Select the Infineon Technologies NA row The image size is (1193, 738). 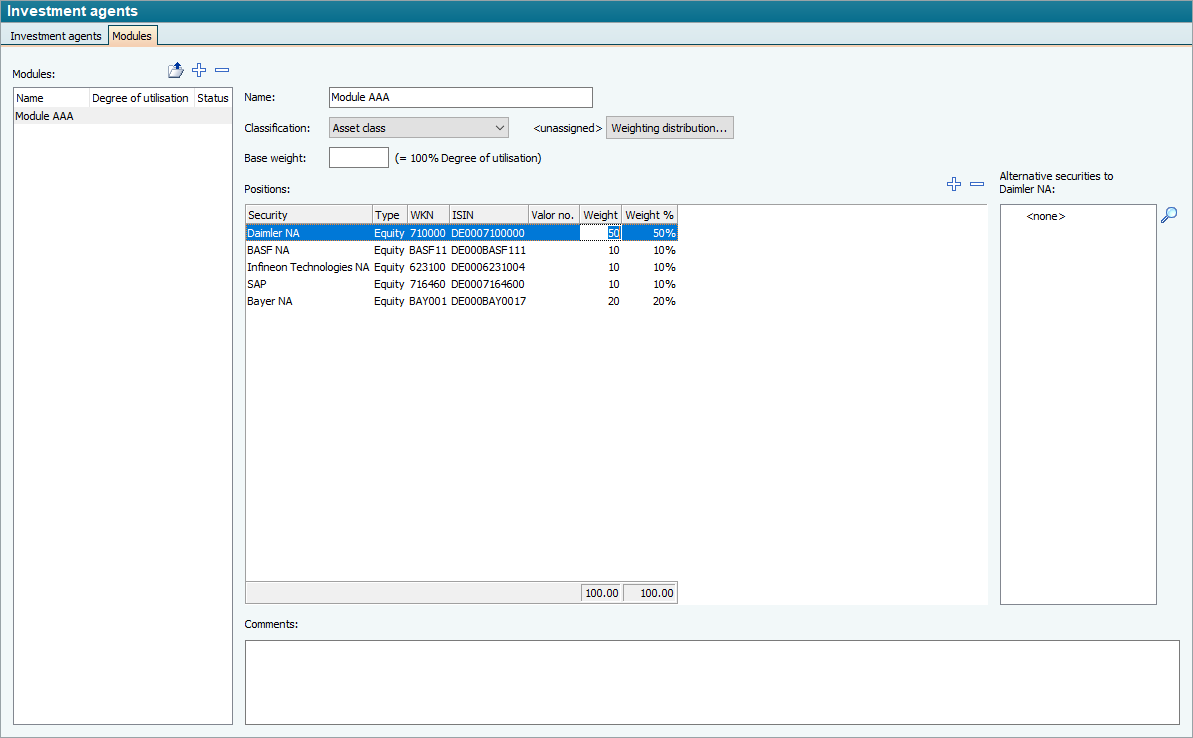308,267
